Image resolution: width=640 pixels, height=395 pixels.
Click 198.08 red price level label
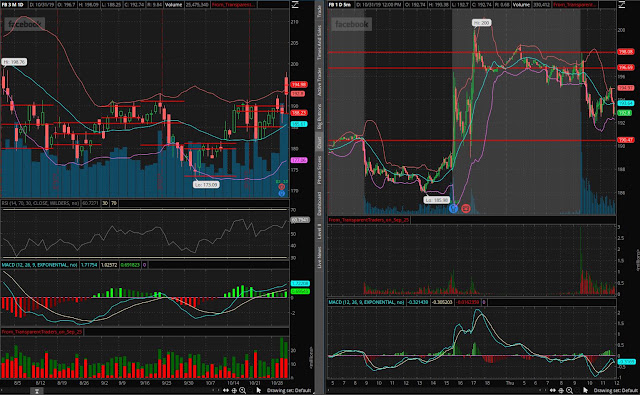pos(625,52)
